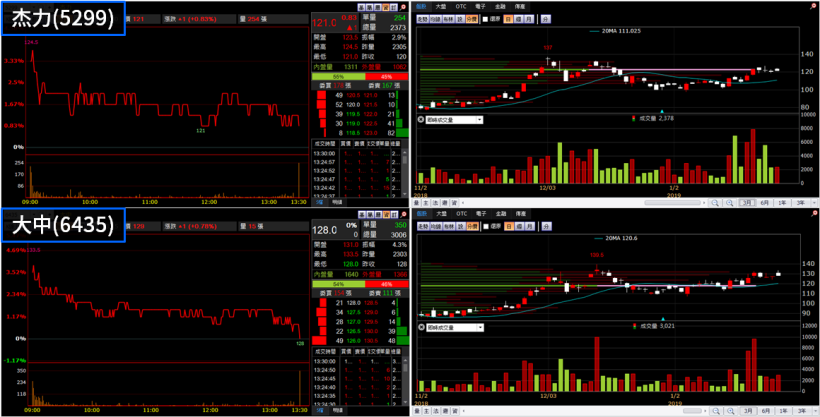
Task: Click the horizontal time scrollbar under 杰力 chart
Action: coord(673,202)
